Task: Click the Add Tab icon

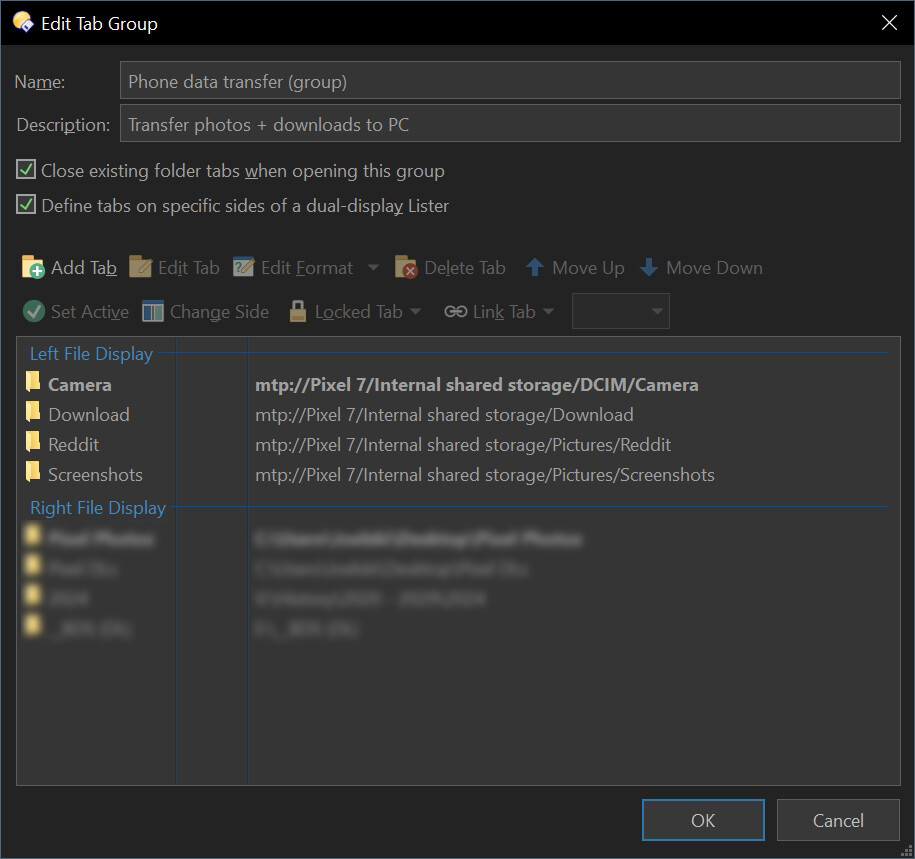Action: pyautogui.click(x=33, y=268)
